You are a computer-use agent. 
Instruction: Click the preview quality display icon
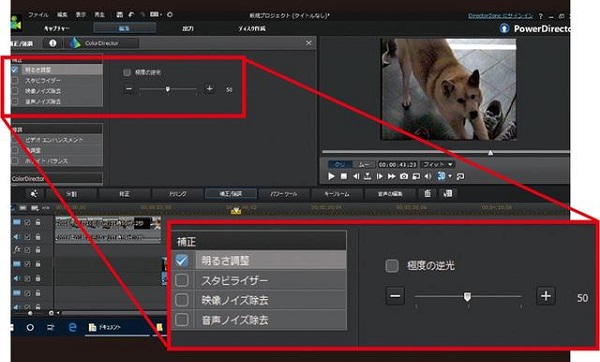coord(416,176)
